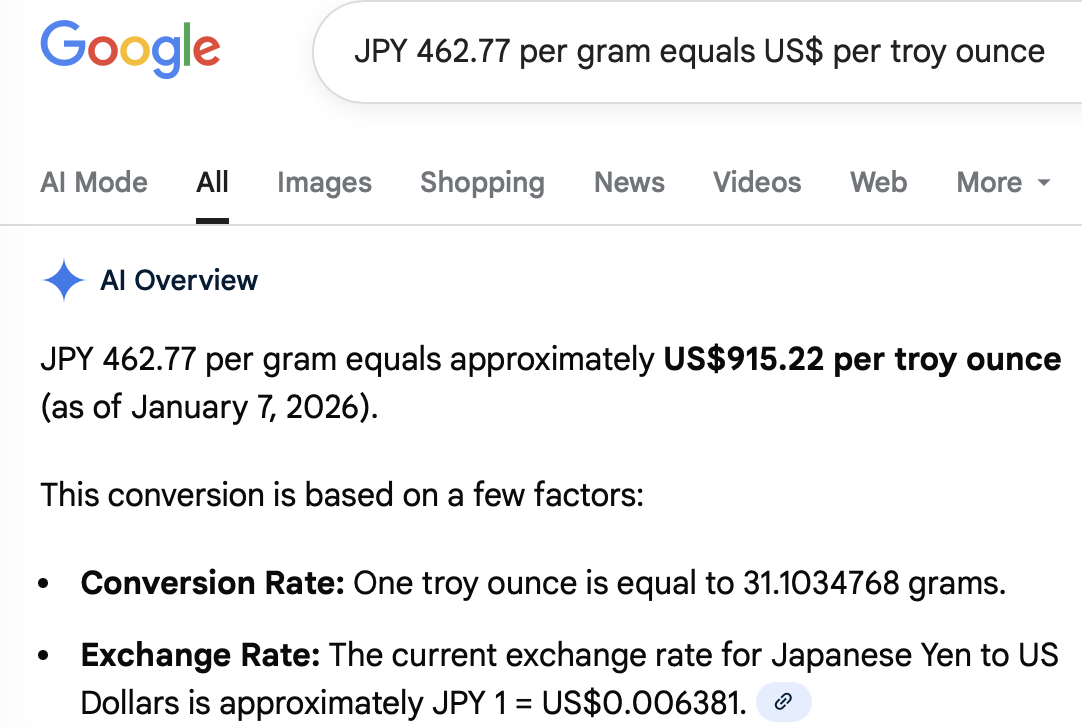Click the bold Exchange Rate label
Image resolution: width=1082 pixels, height=728 pixels.
[200, 656]
